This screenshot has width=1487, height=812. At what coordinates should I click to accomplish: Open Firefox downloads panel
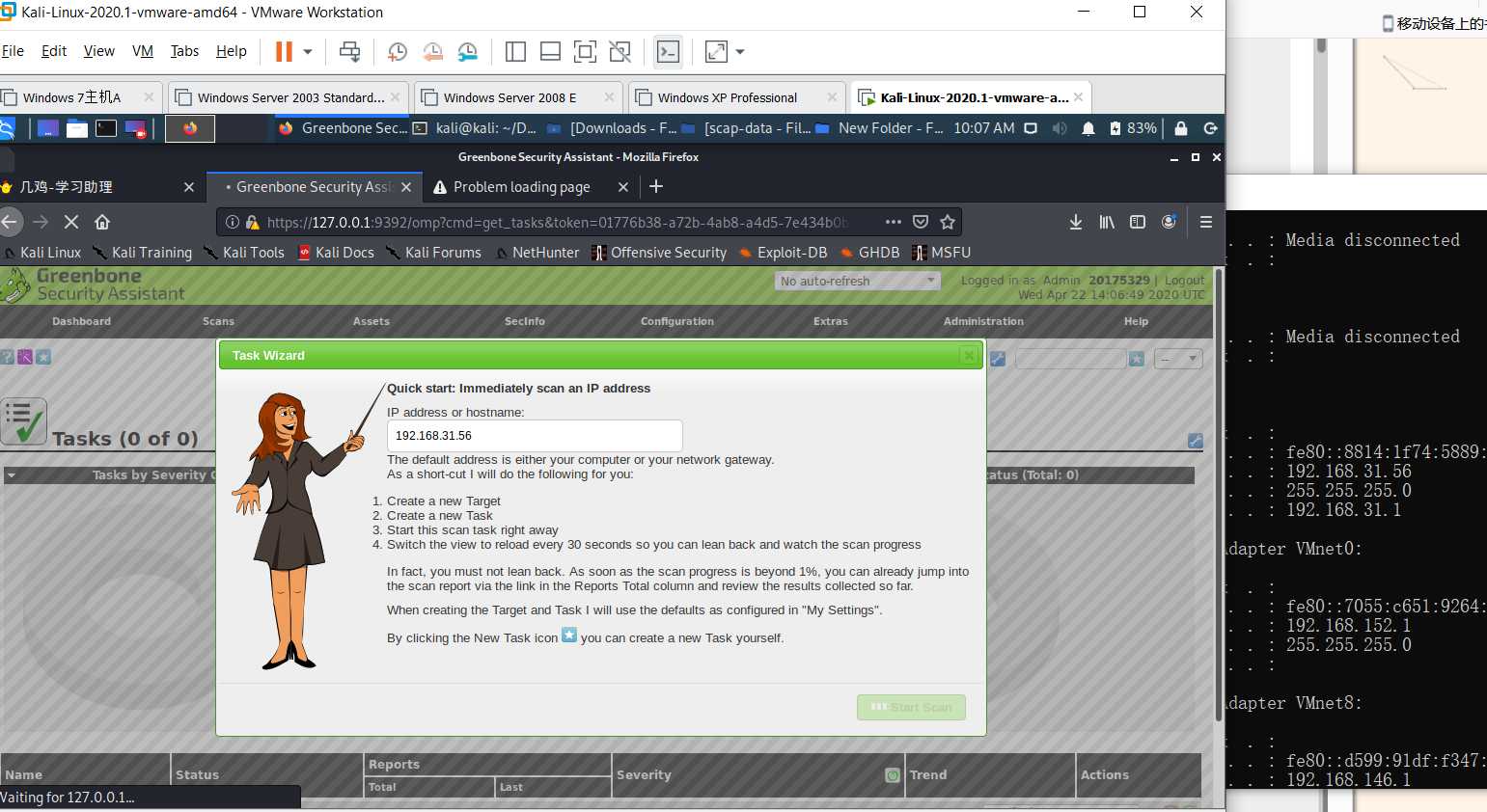click(1076, 222)
